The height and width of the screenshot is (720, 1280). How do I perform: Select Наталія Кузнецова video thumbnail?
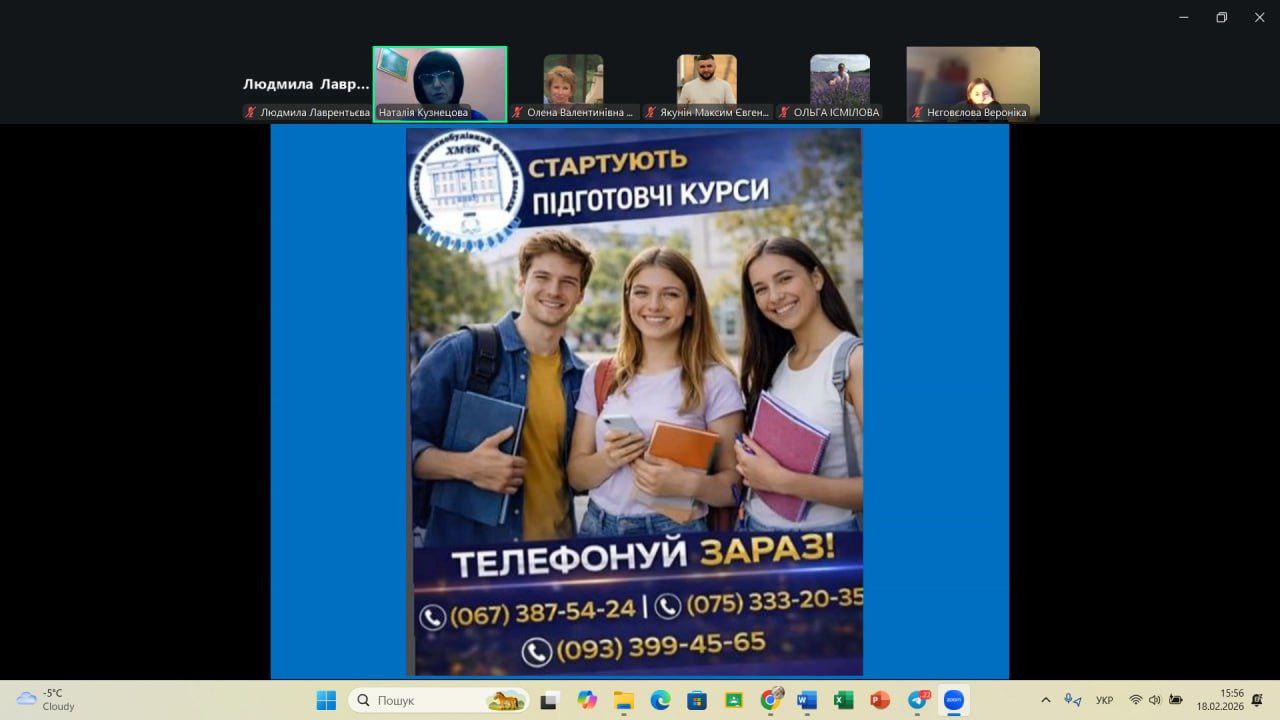coord(440,84)
